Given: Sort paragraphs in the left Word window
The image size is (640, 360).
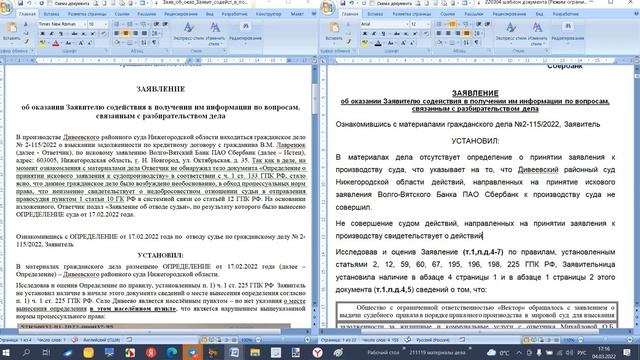Looking at the screenshot, I should (144, 42).
